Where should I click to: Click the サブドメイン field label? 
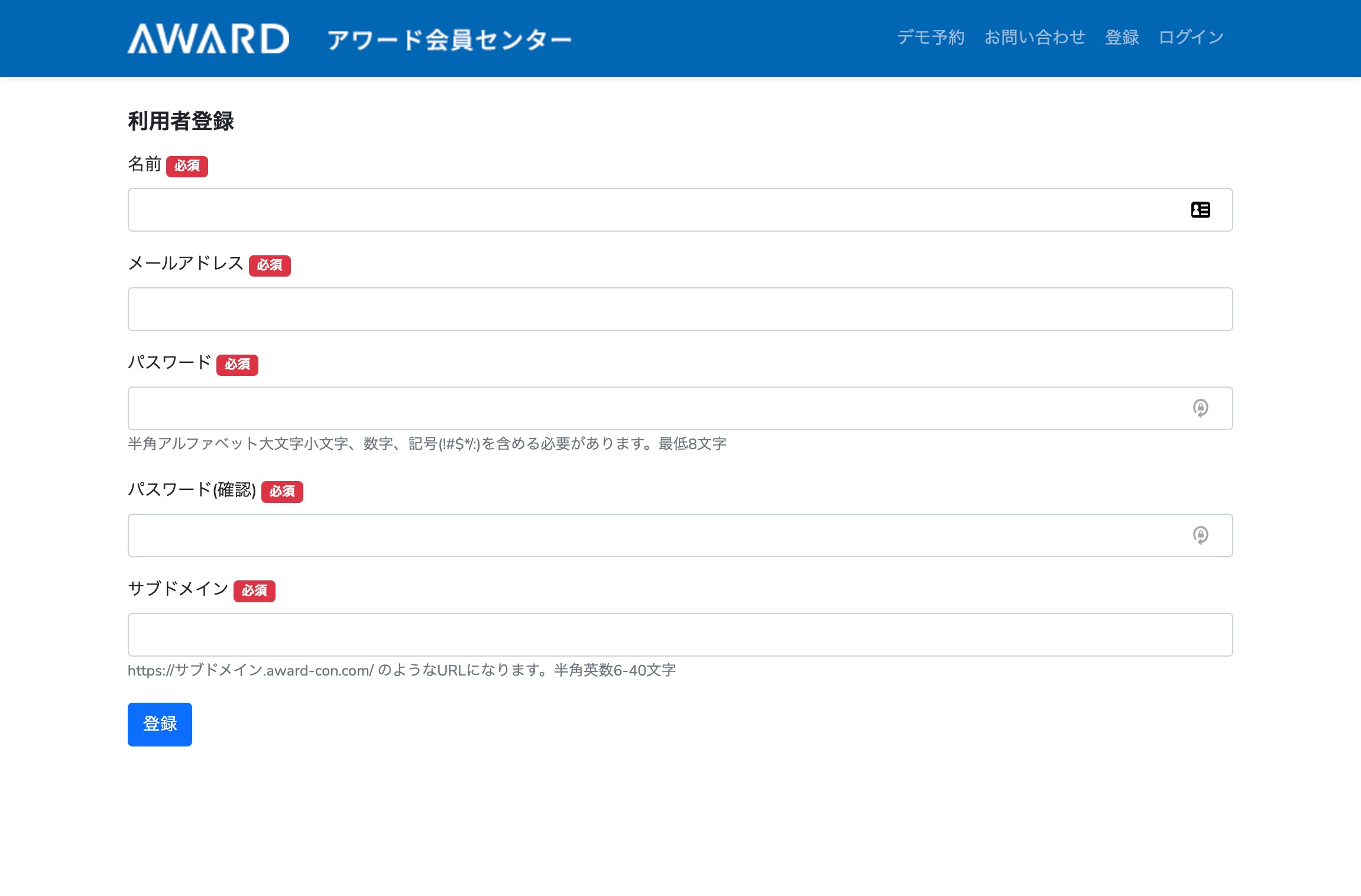[178, 589]
